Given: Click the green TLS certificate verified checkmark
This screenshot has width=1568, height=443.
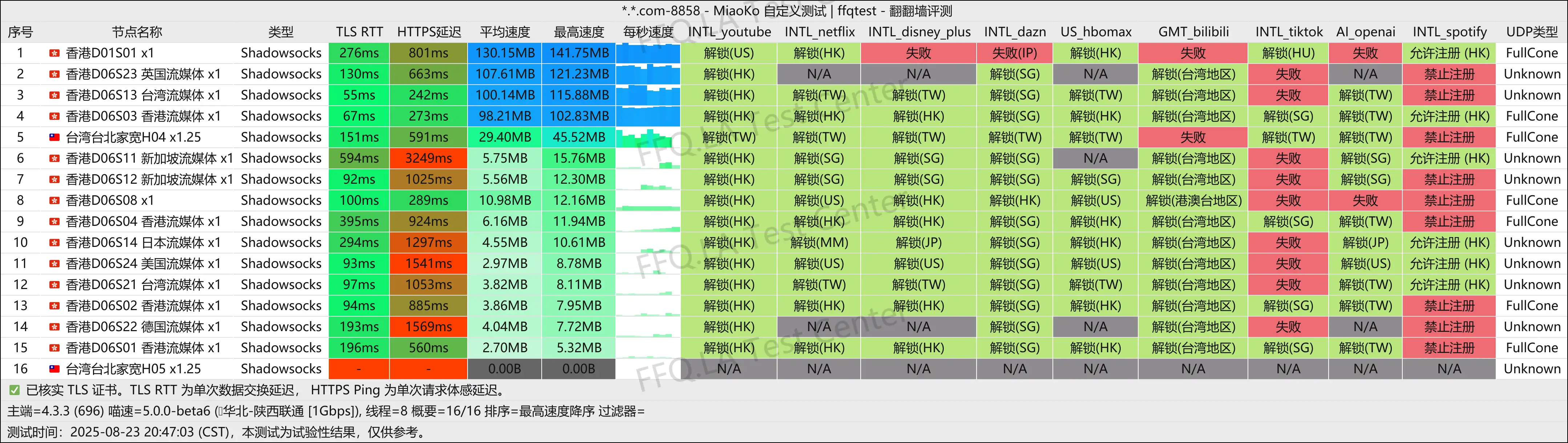Looking at the screenshot, I should 14,390.
